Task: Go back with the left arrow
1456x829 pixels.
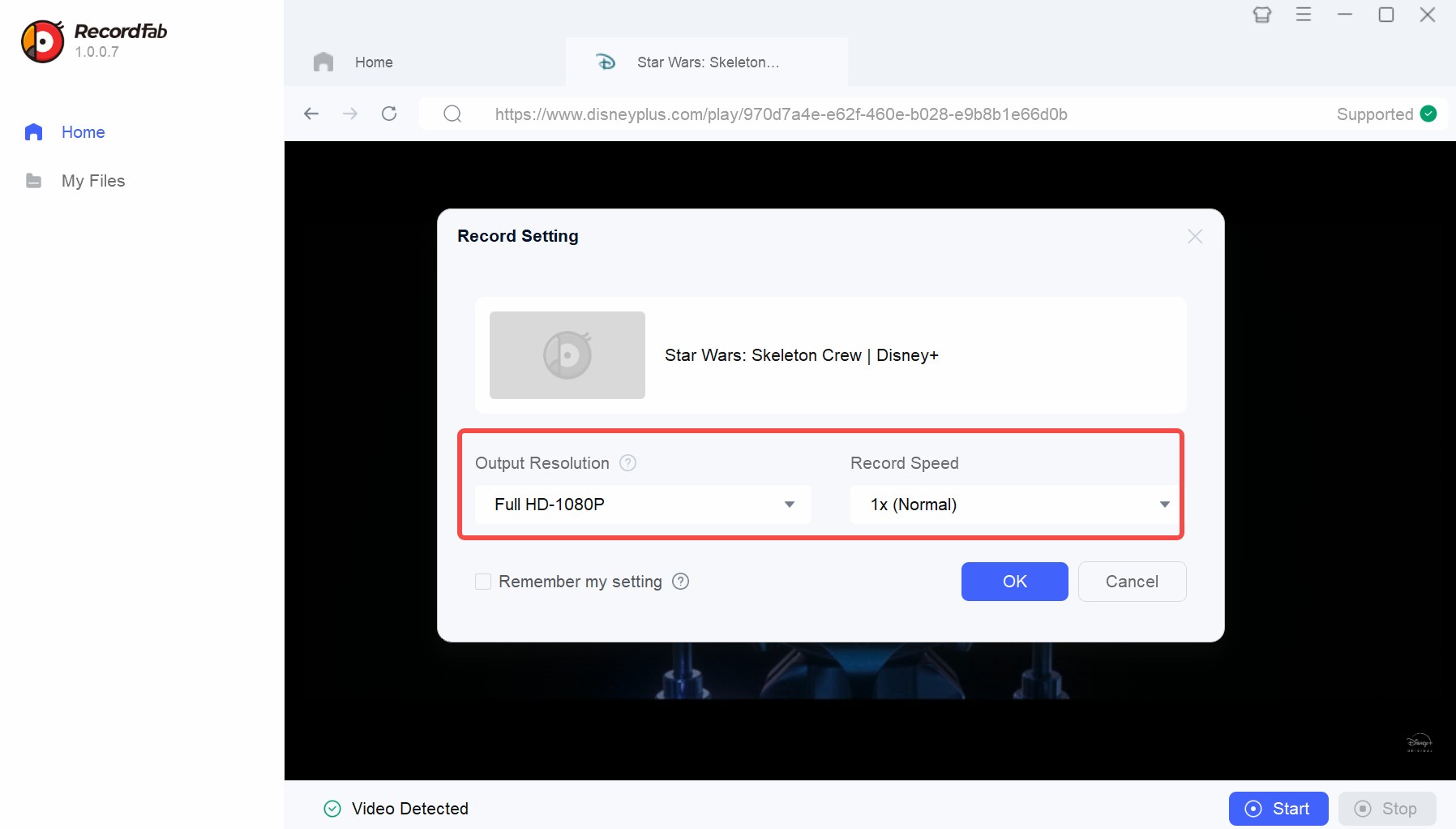Action: [311, 114]
